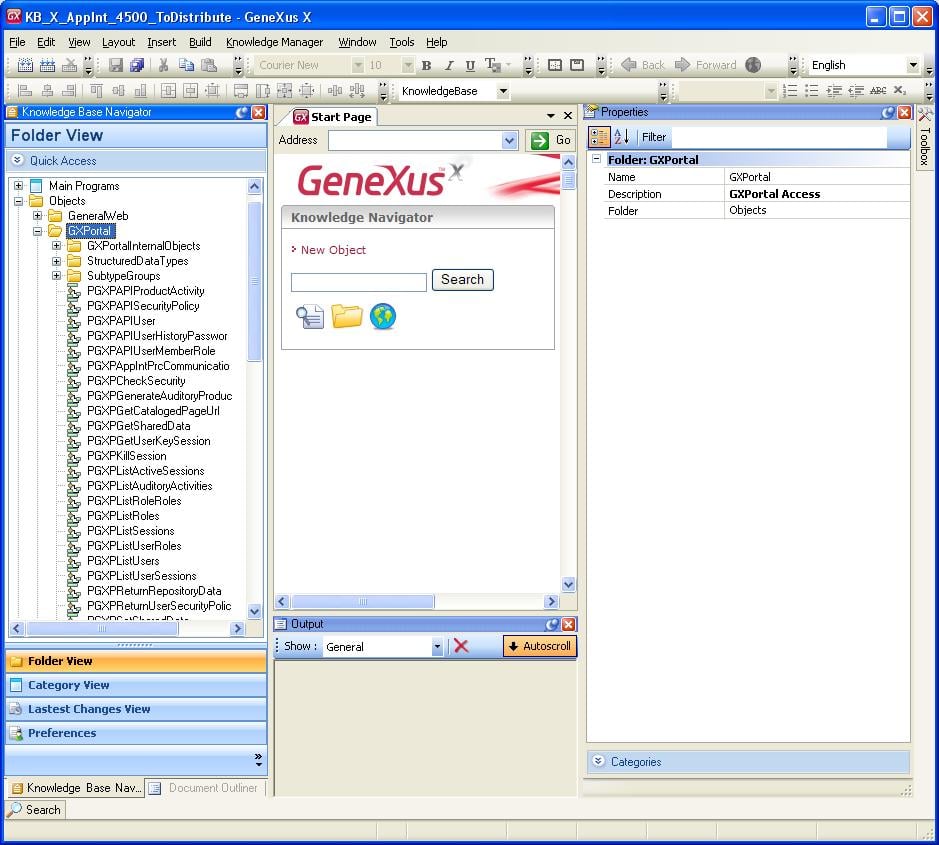The height and width of the screenshot is (845, 939).
Task: Click the Toolbox side panel icon
Action: tap(925, 137)
